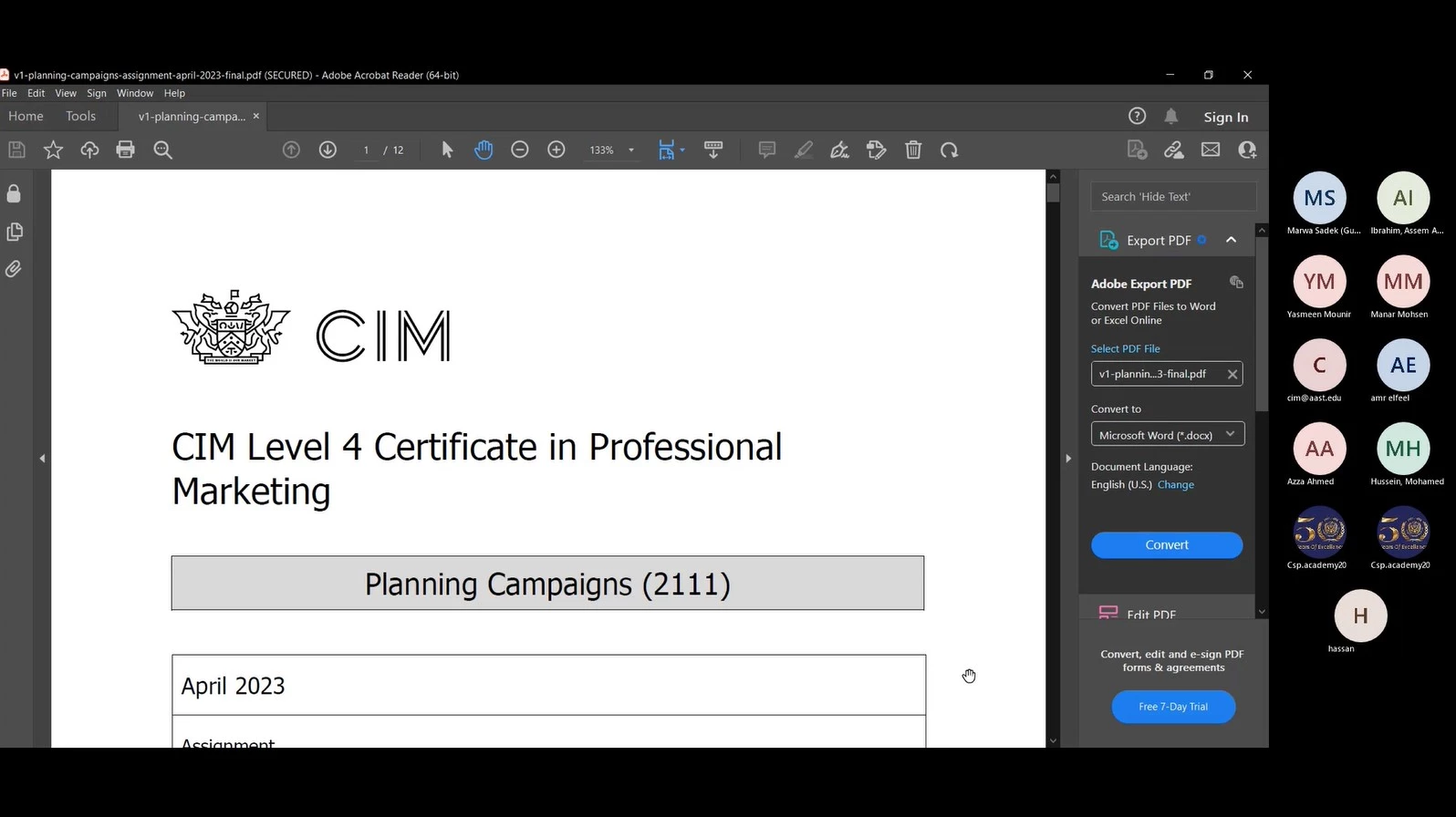
Task: Select the highlight text tool
Action: [804, 150]
